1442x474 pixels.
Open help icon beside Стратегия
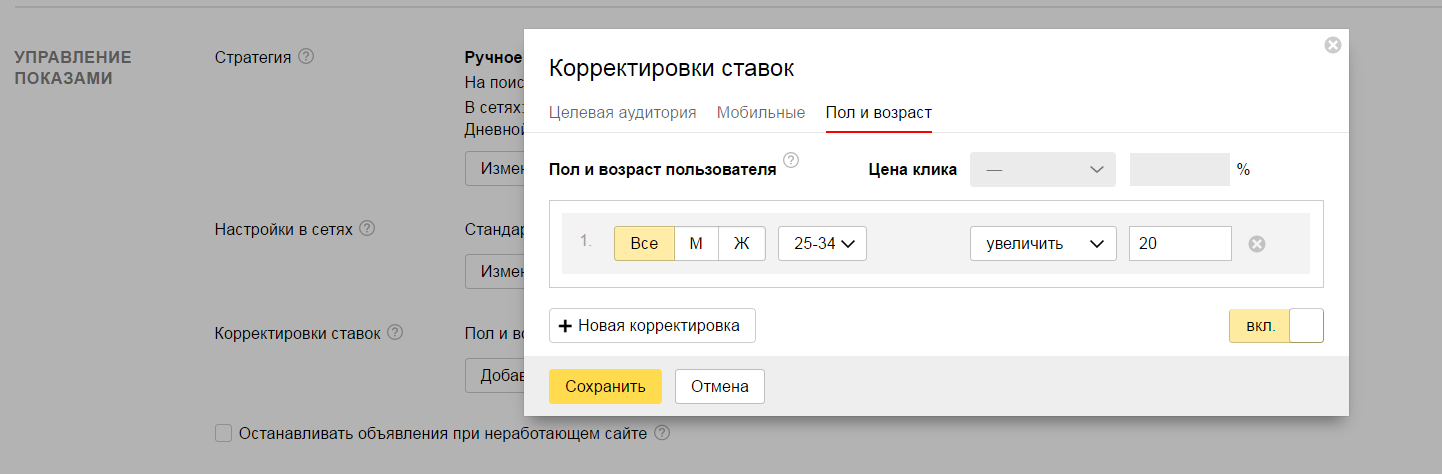[306, 57]
